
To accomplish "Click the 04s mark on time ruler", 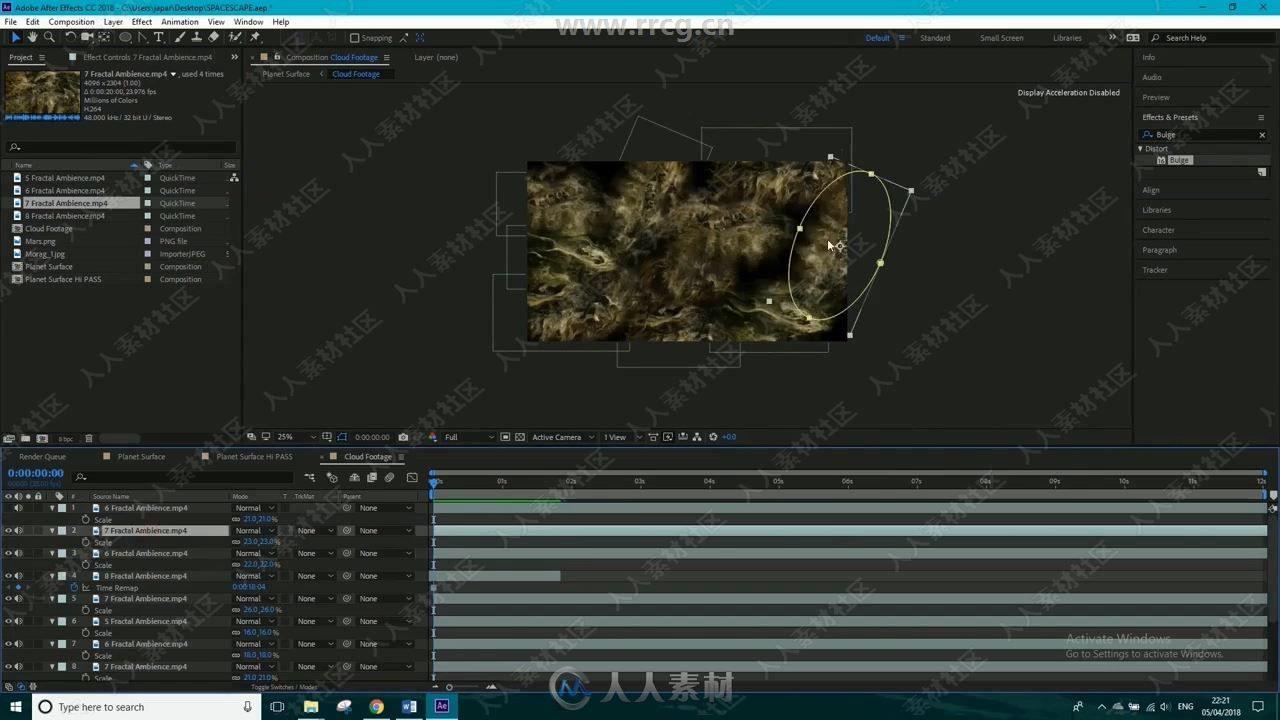I will point(709,481).
